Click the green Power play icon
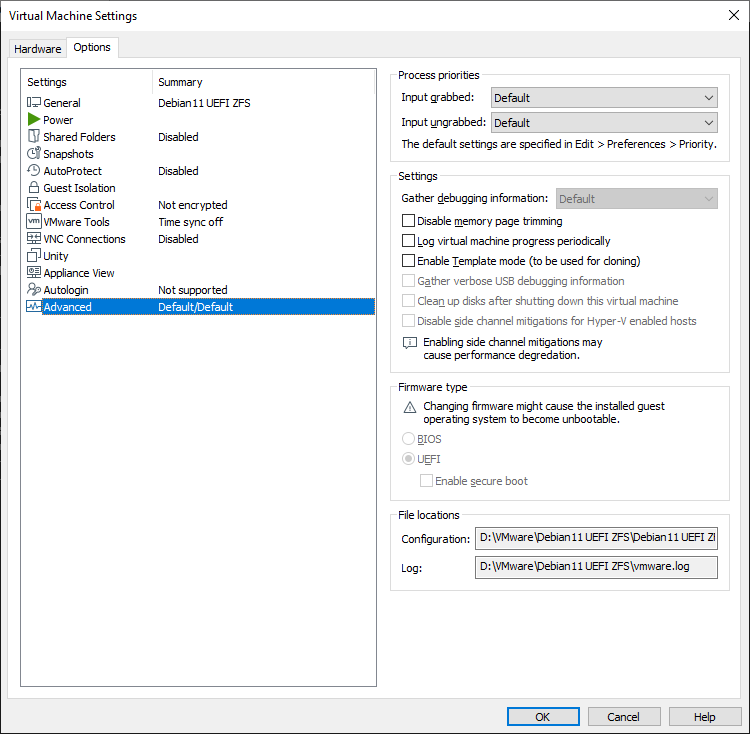The height and width of the screenshot is (734, 750). tap(33, 119)
